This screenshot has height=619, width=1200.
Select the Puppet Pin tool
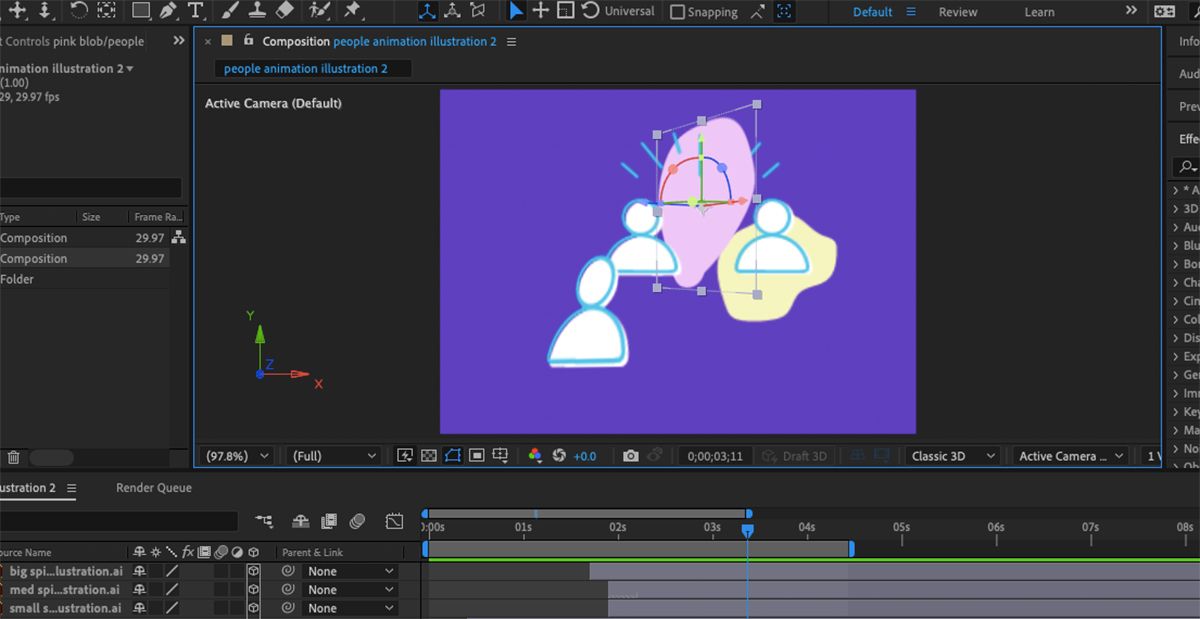point(353,12)
